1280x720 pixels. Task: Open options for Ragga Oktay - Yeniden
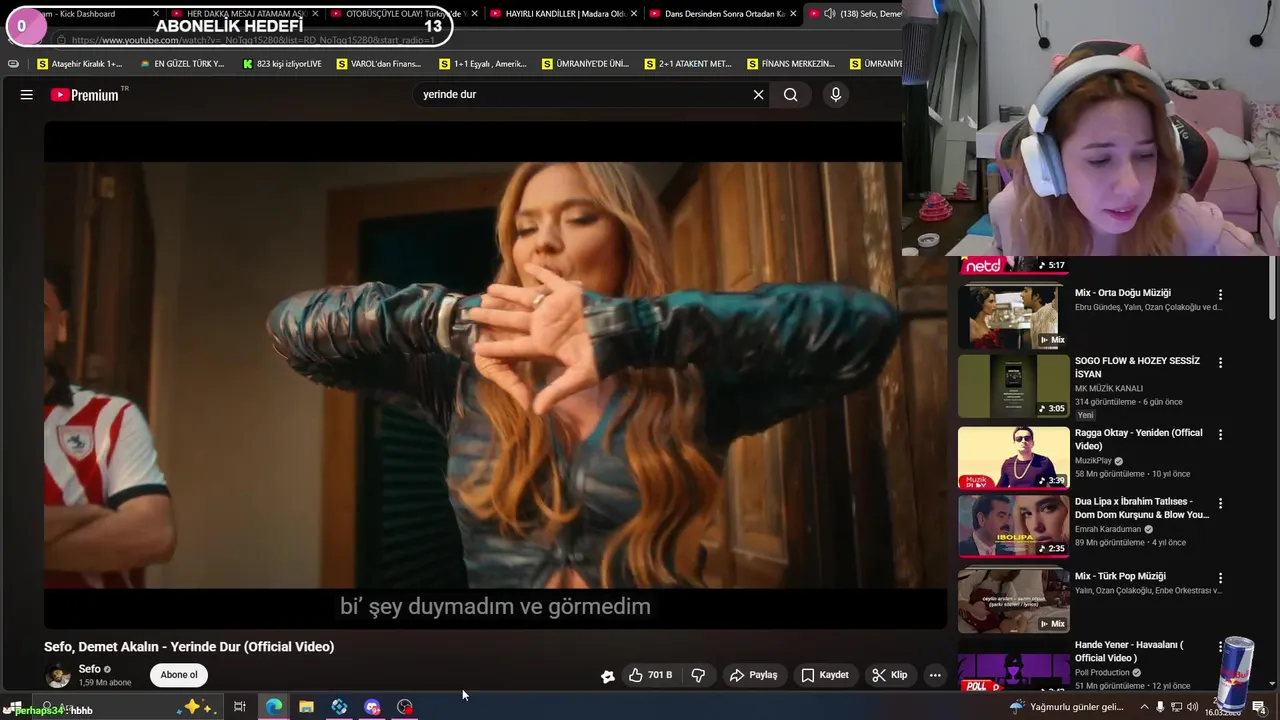(x=1220, y=435)
